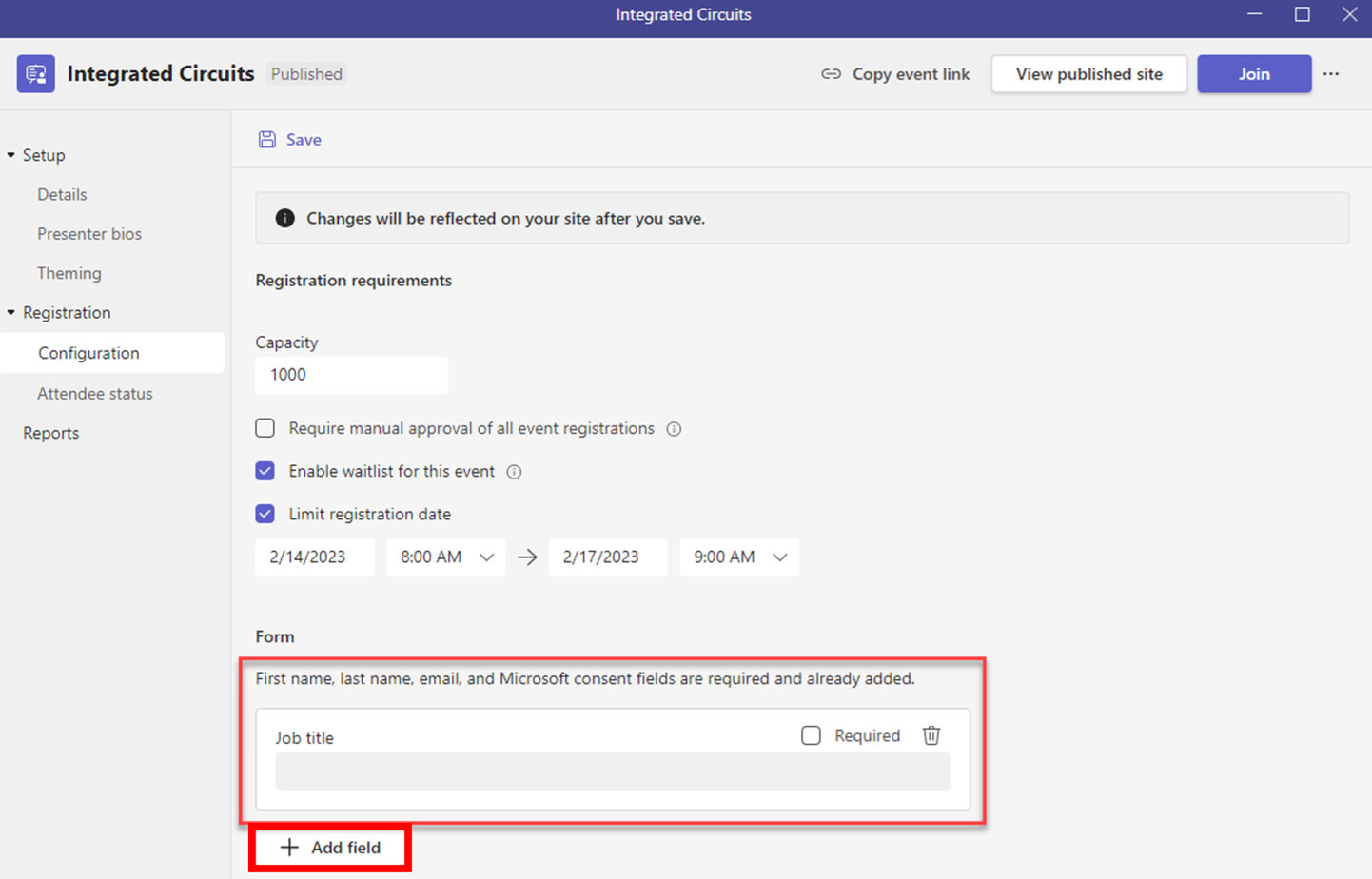Viewport: 1372px width, 879px height.
Task: Click the Save floppy disk icon
Action: click(x=267, y=140)
